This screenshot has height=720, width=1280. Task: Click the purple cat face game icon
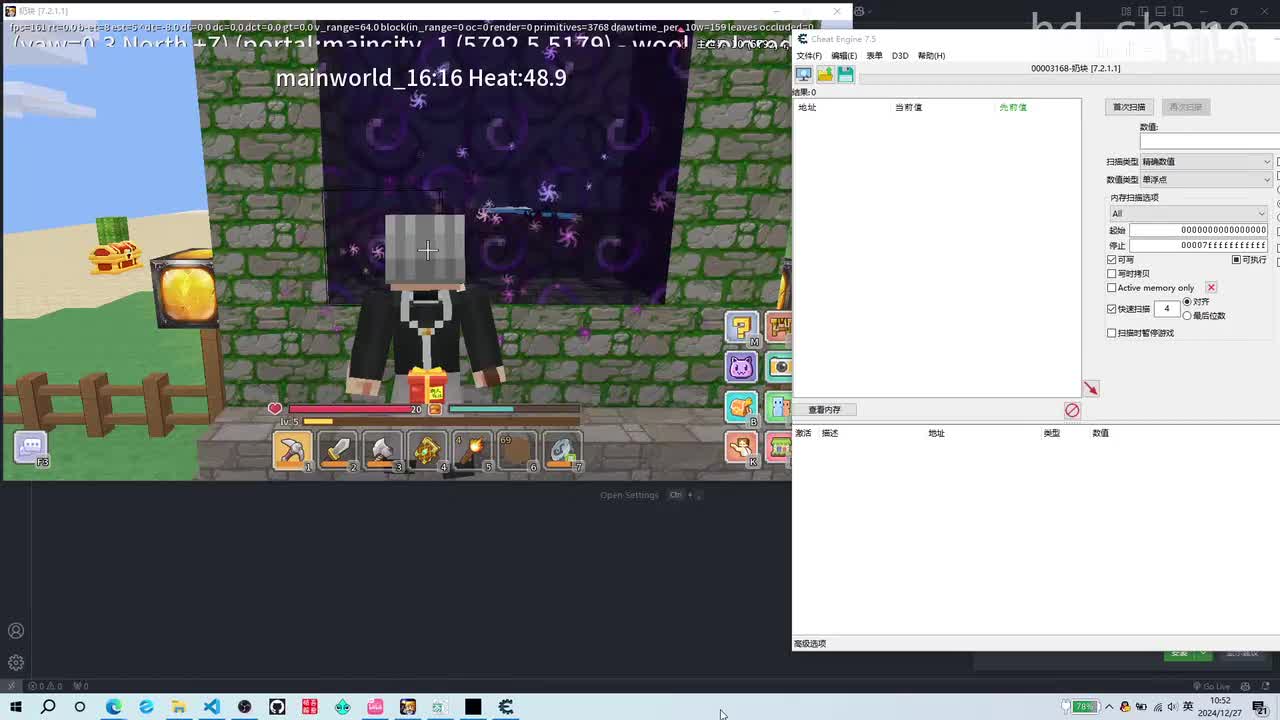tap(741, 366)
